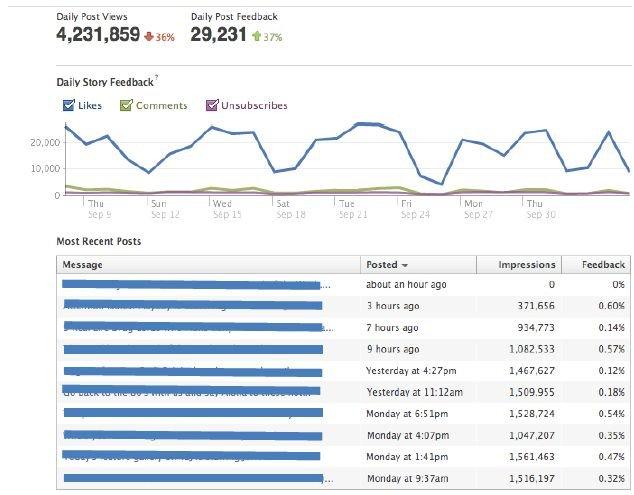Click the 1,528,724 impressions value
634x495 pixels.
532,414
